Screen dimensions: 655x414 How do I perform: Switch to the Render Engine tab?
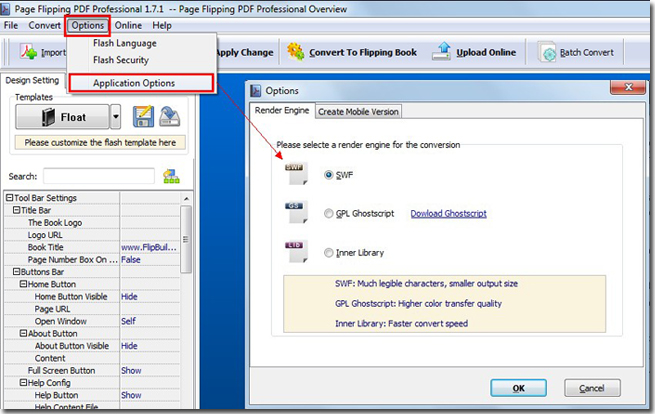tap(282, 110)
